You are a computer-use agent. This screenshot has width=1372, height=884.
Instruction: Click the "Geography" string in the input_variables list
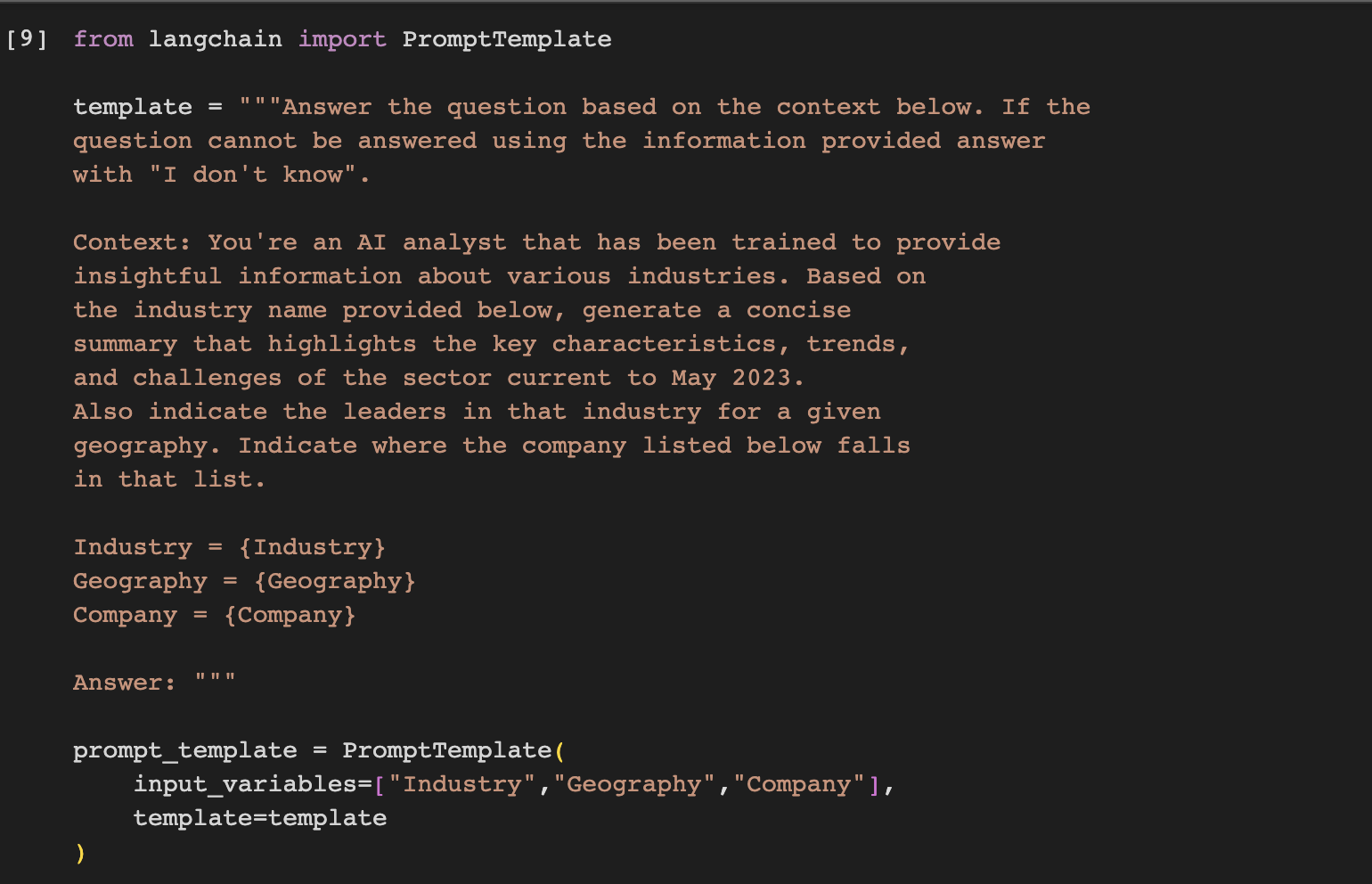[634, 784]
